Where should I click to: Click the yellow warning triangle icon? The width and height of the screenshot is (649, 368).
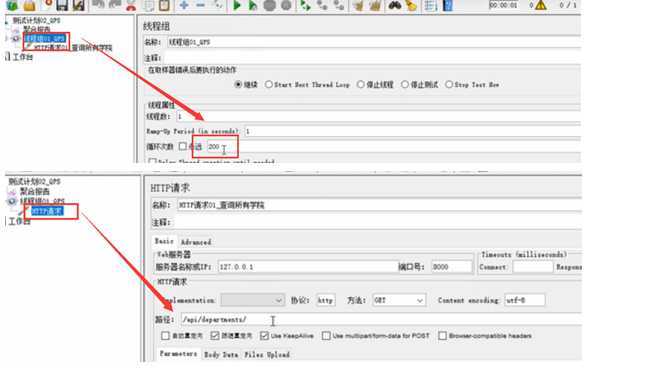[541, 5]
